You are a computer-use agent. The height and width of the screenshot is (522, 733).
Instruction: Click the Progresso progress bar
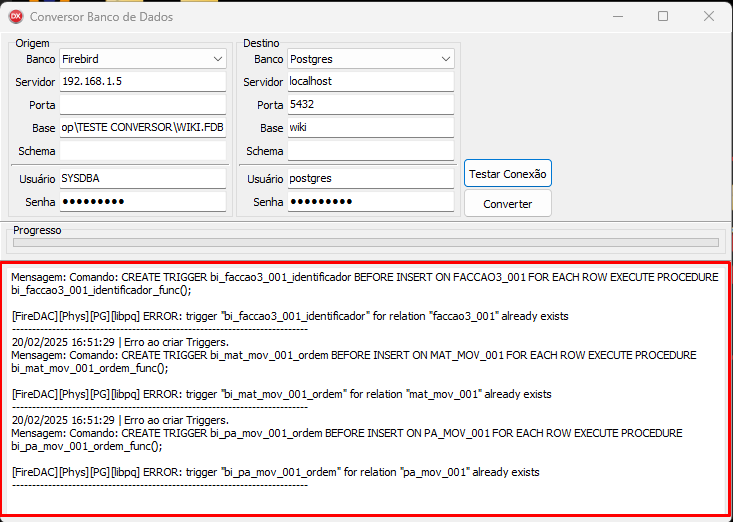[x=365, y=242]
